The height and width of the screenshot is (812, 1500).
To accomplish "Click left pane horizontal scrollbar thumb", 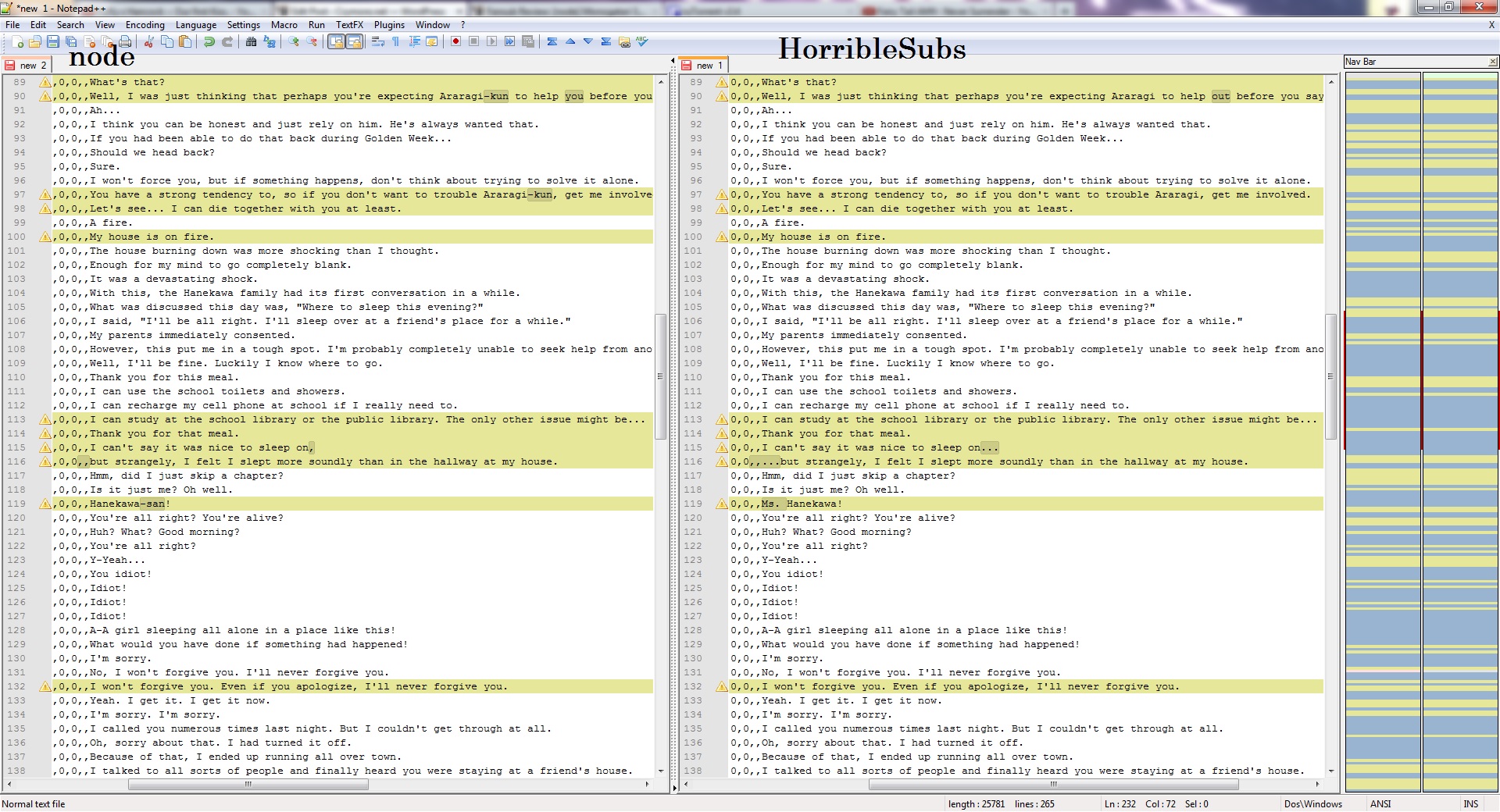I will (x=248, y=784).
